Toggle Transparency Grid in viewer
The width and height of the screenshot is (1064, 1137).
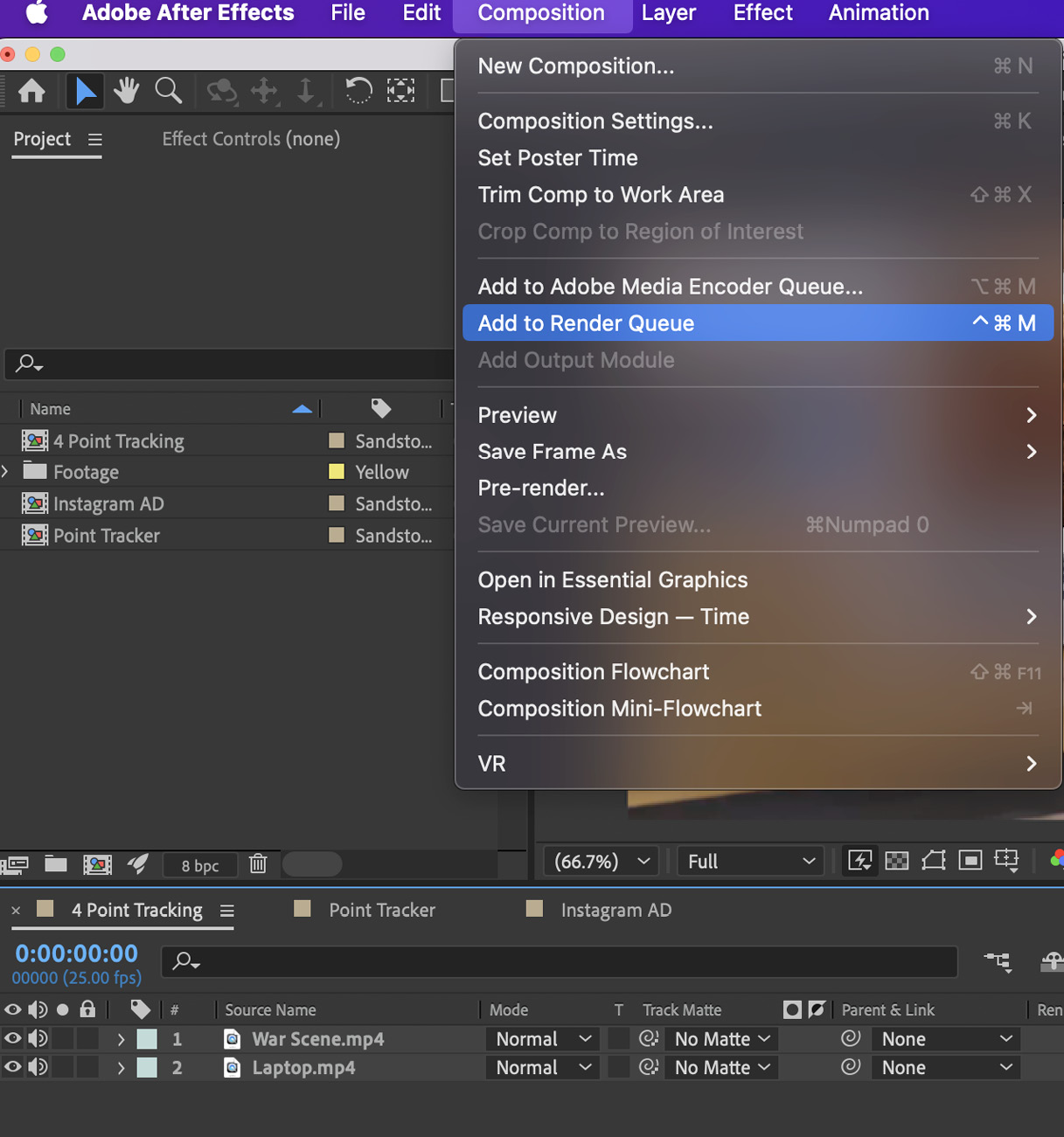pos(897,861)
